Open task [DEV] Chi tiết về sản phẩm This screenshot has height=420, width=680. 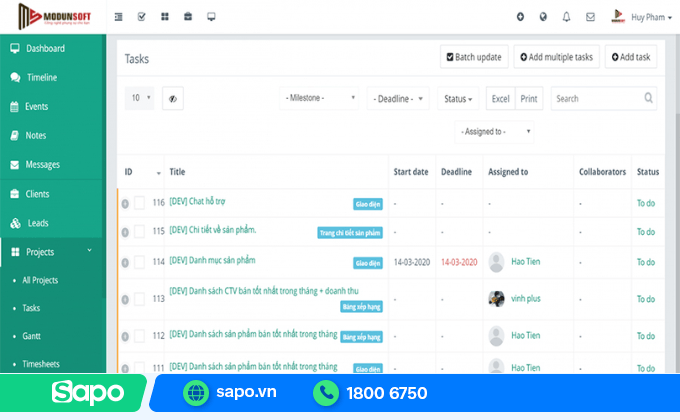[212, 230]
